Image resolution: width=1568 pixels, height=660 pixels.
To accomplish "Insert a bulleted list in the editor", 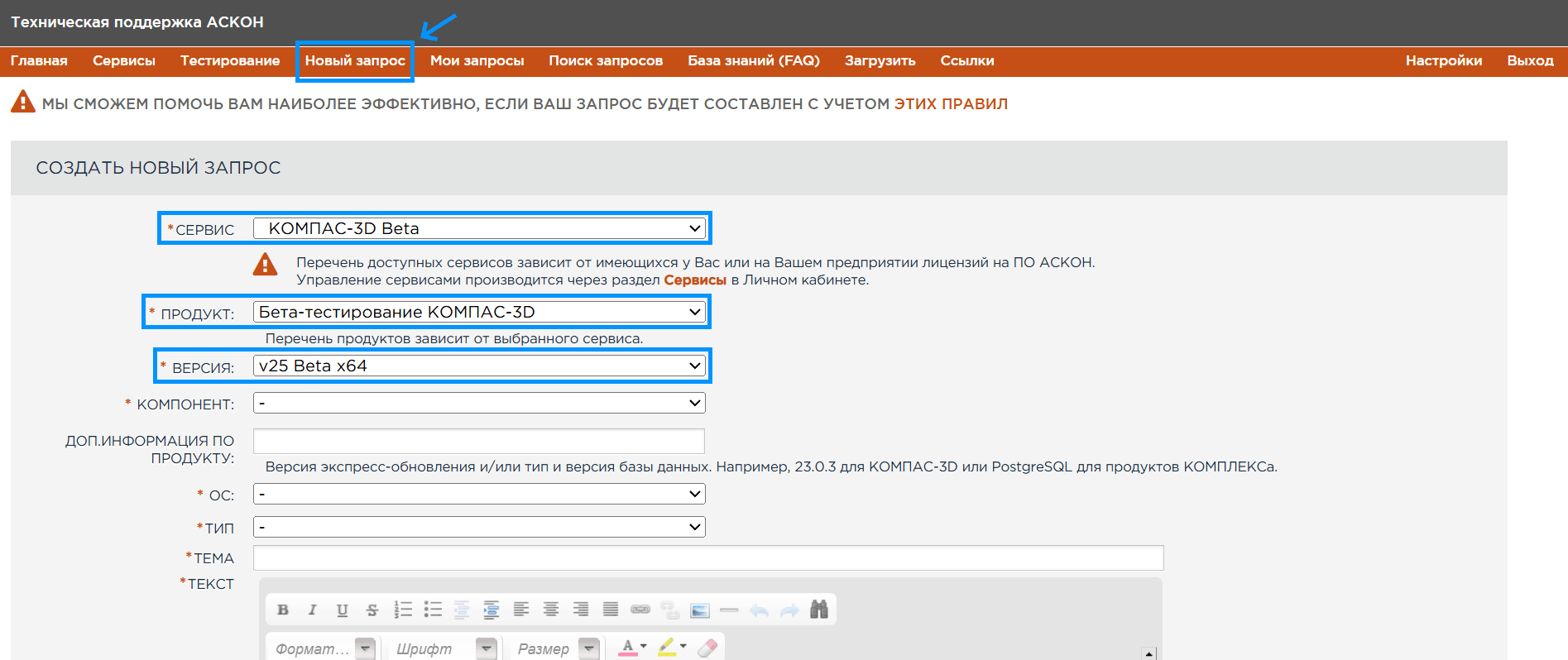I will point(433,610).
